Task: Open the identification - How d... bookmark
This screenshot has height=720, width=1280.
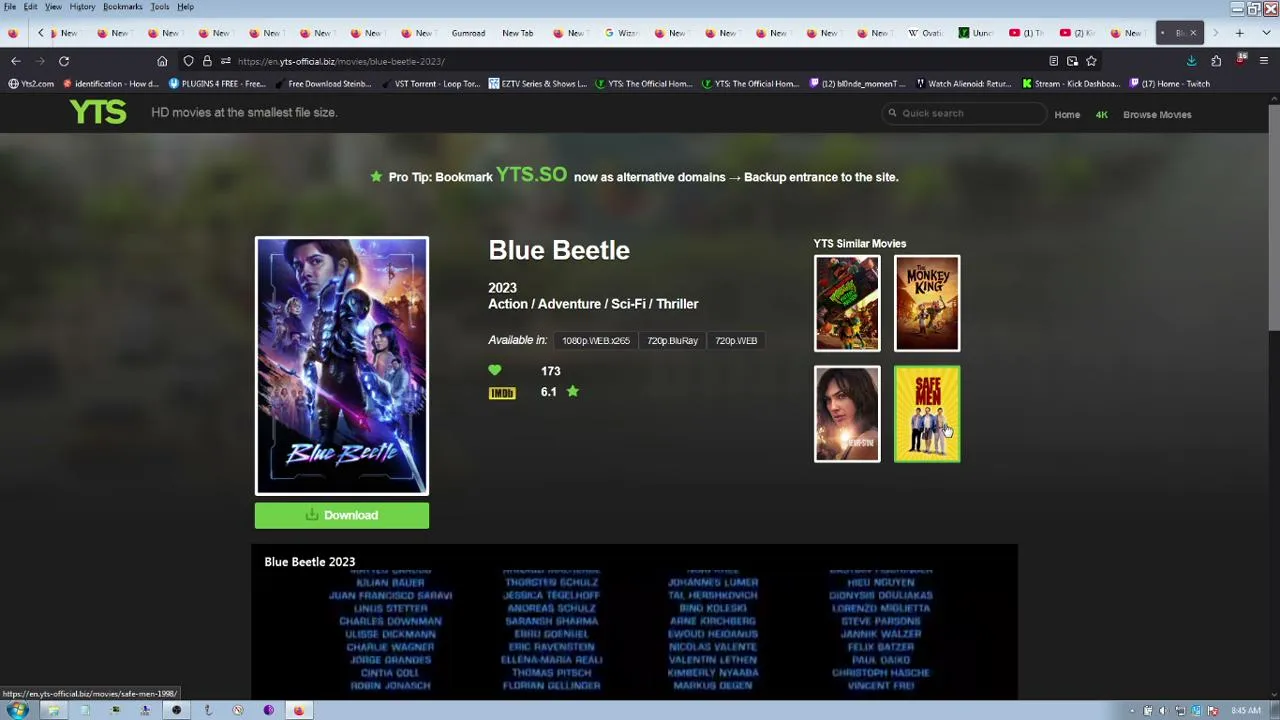Action: tap(111, 84)
